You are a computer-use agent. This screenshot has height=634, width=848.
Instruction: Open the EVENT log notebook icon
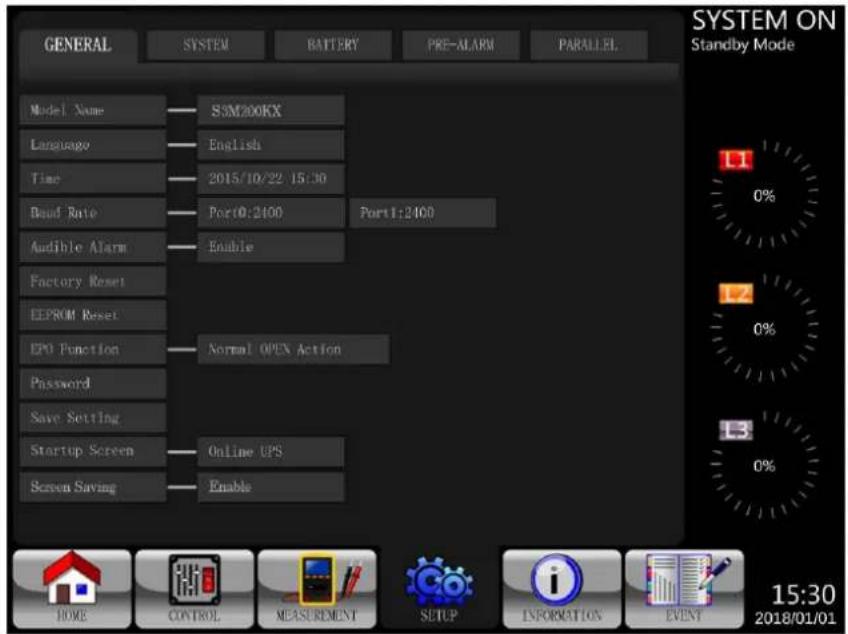pyautogui.click(x=685, y=589)
